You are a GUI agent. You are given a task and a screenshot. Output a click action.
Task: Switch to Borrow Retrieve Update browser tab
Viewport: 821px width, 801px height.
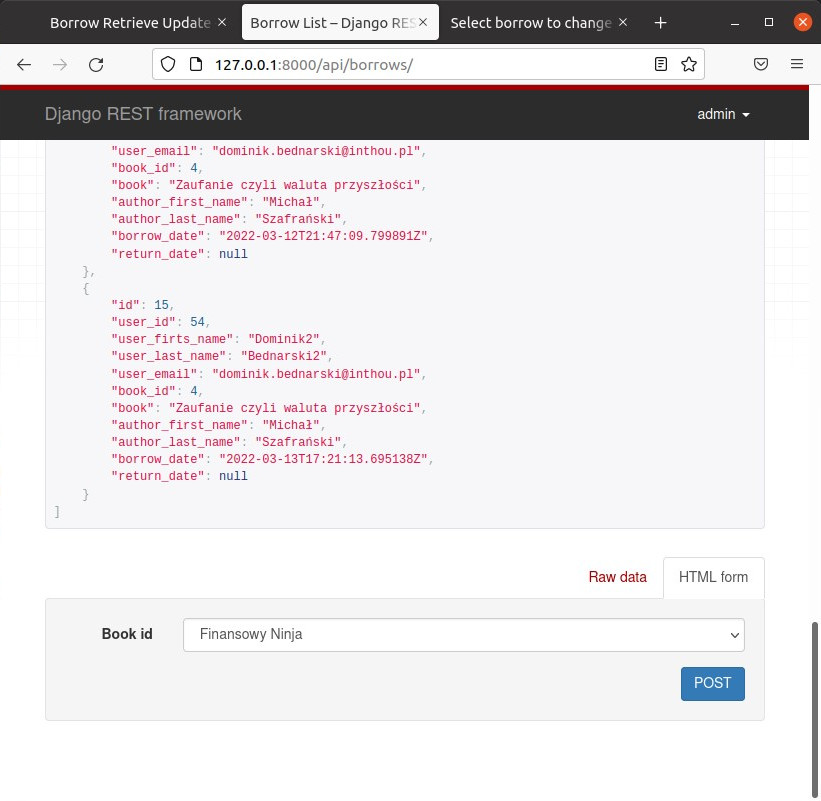(x=128, y=22)
